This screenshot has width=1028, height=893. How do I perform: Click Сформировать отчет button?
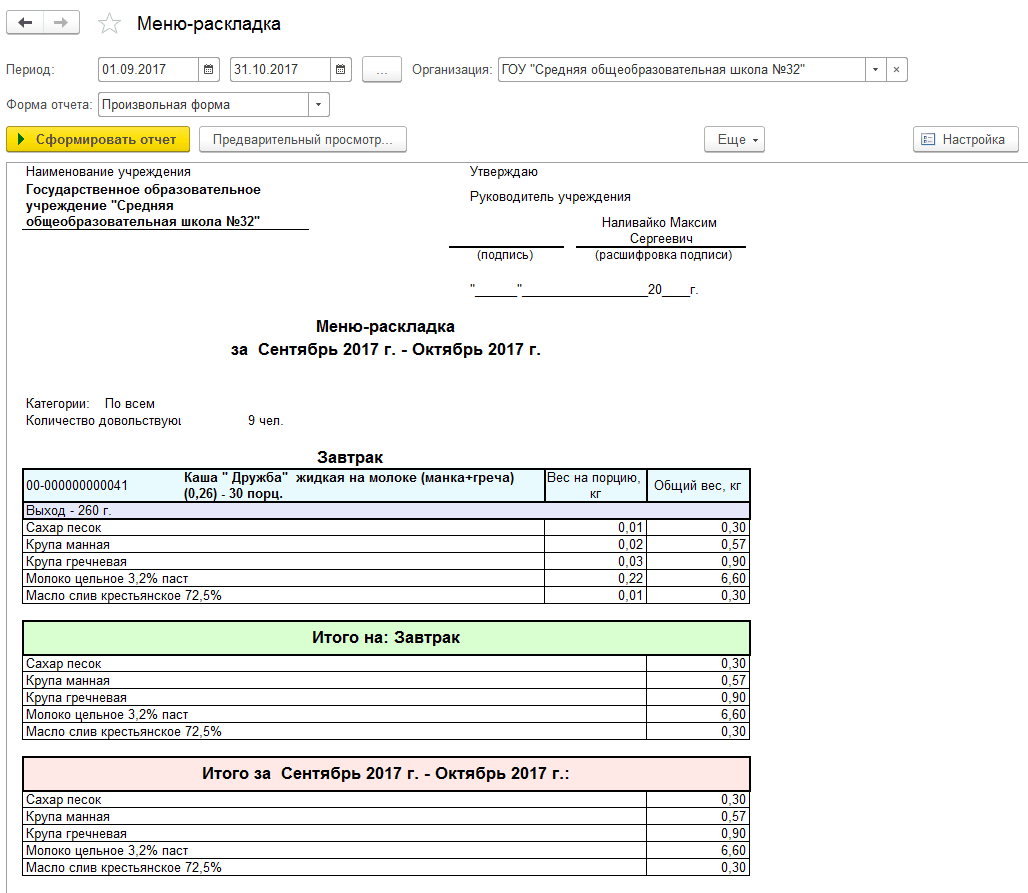98,140
